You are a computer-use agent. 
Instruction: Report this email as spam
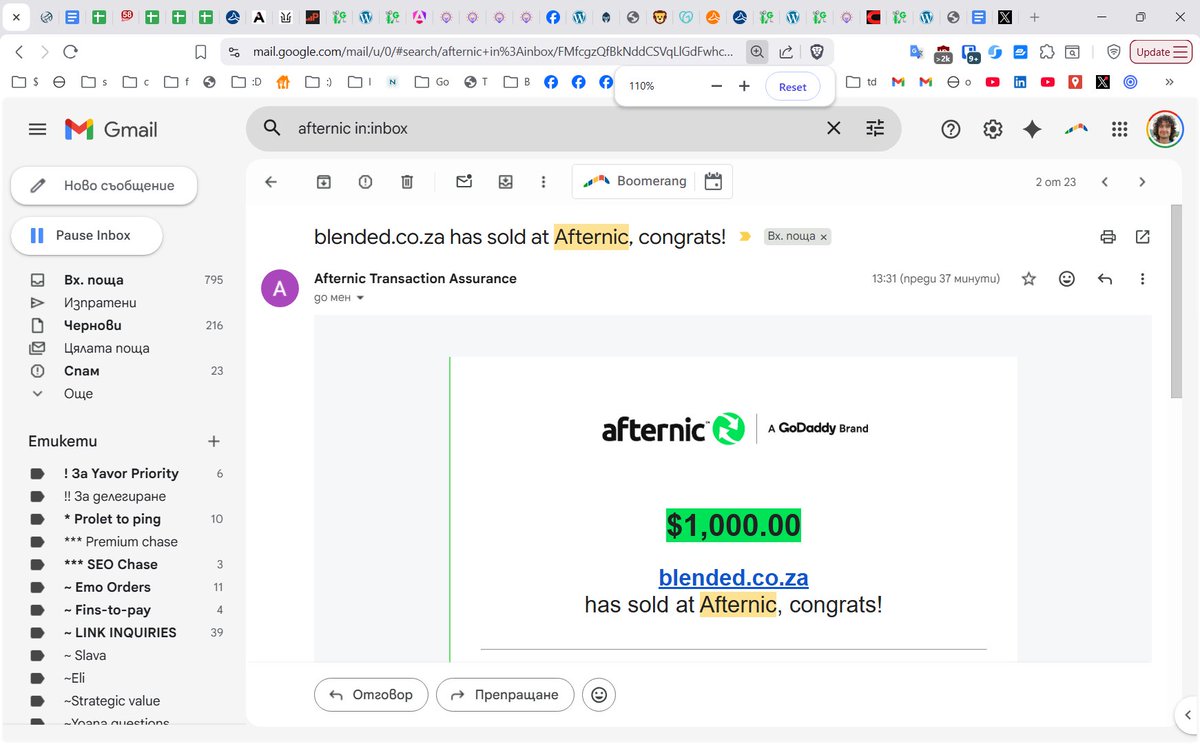(365, 182)
